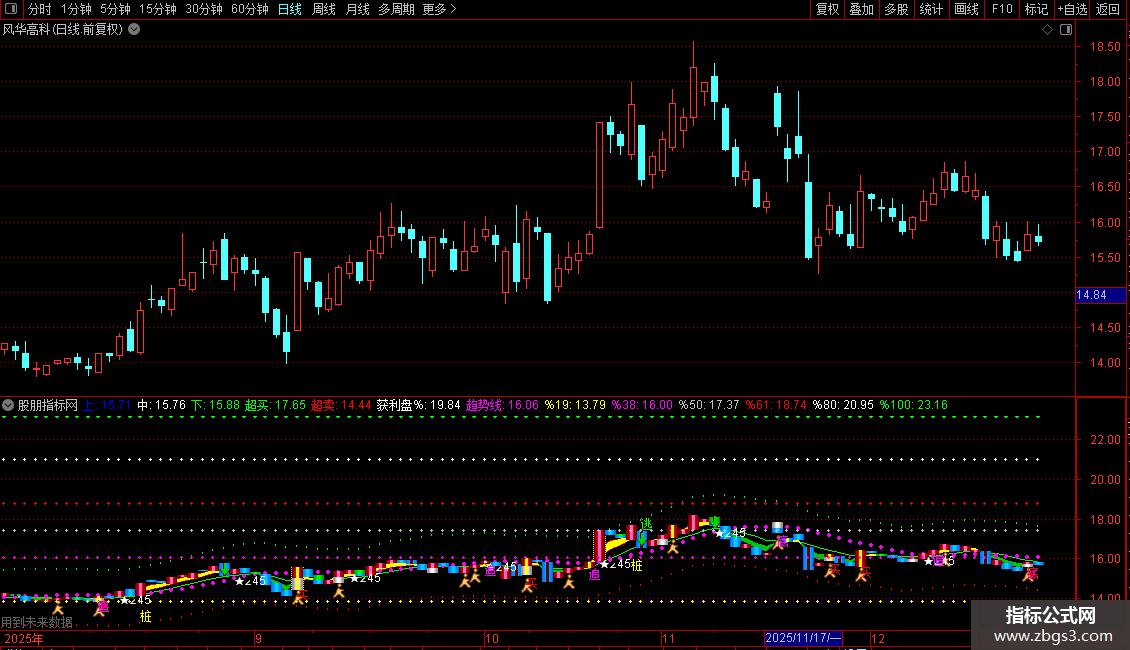Click the 2025/11/17 date marker on timeline
1130x650 pixels.
[x=804, y=638]
